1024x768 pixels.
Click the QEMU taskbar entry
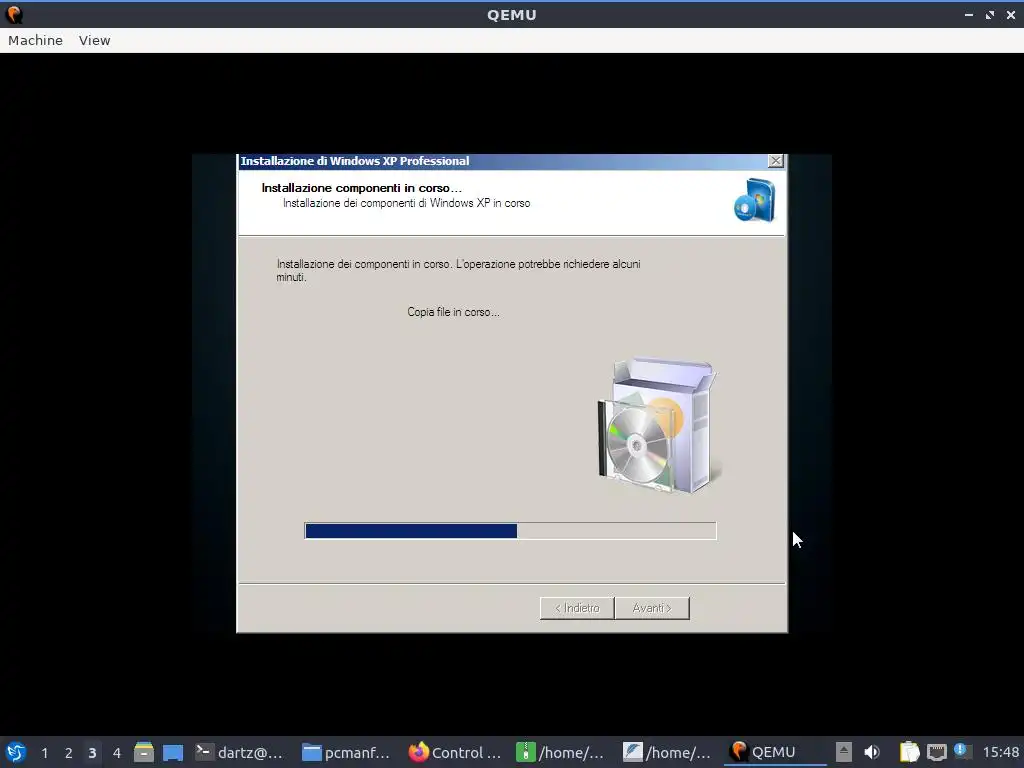[x=774, y=752]
